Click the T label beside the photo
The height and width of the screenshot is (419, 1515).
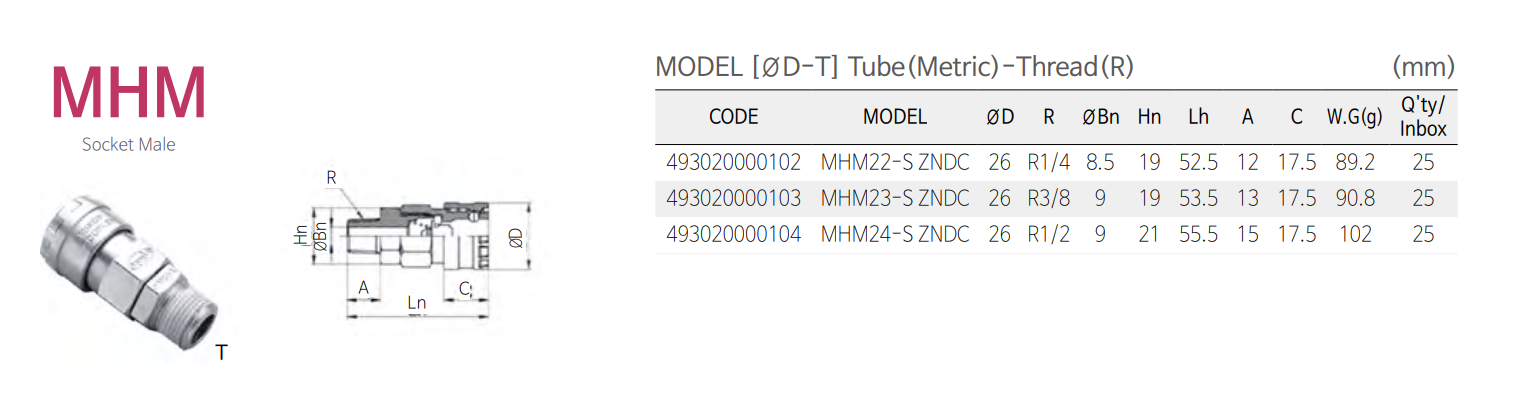[221, 352]
